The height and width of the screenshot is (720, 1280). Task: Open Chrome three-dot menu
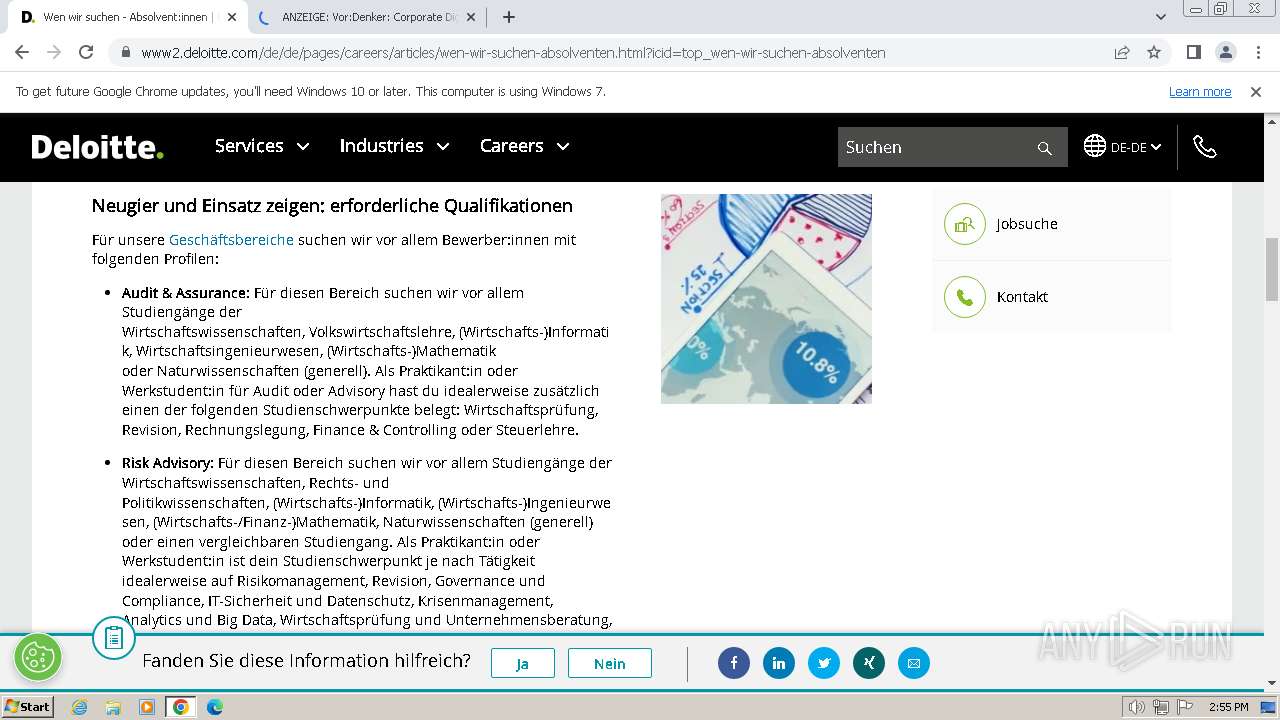pos(1257,52)
